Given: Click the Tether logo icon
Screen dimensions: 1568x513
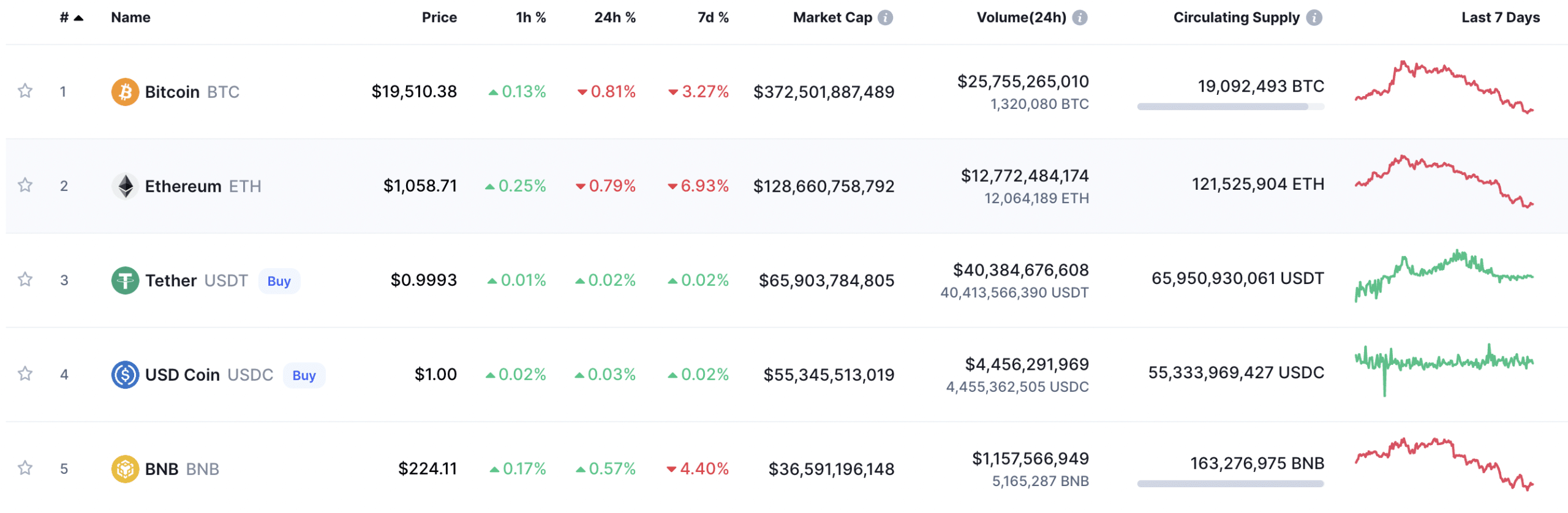Looking at the screenshot, I should [125, 280].
